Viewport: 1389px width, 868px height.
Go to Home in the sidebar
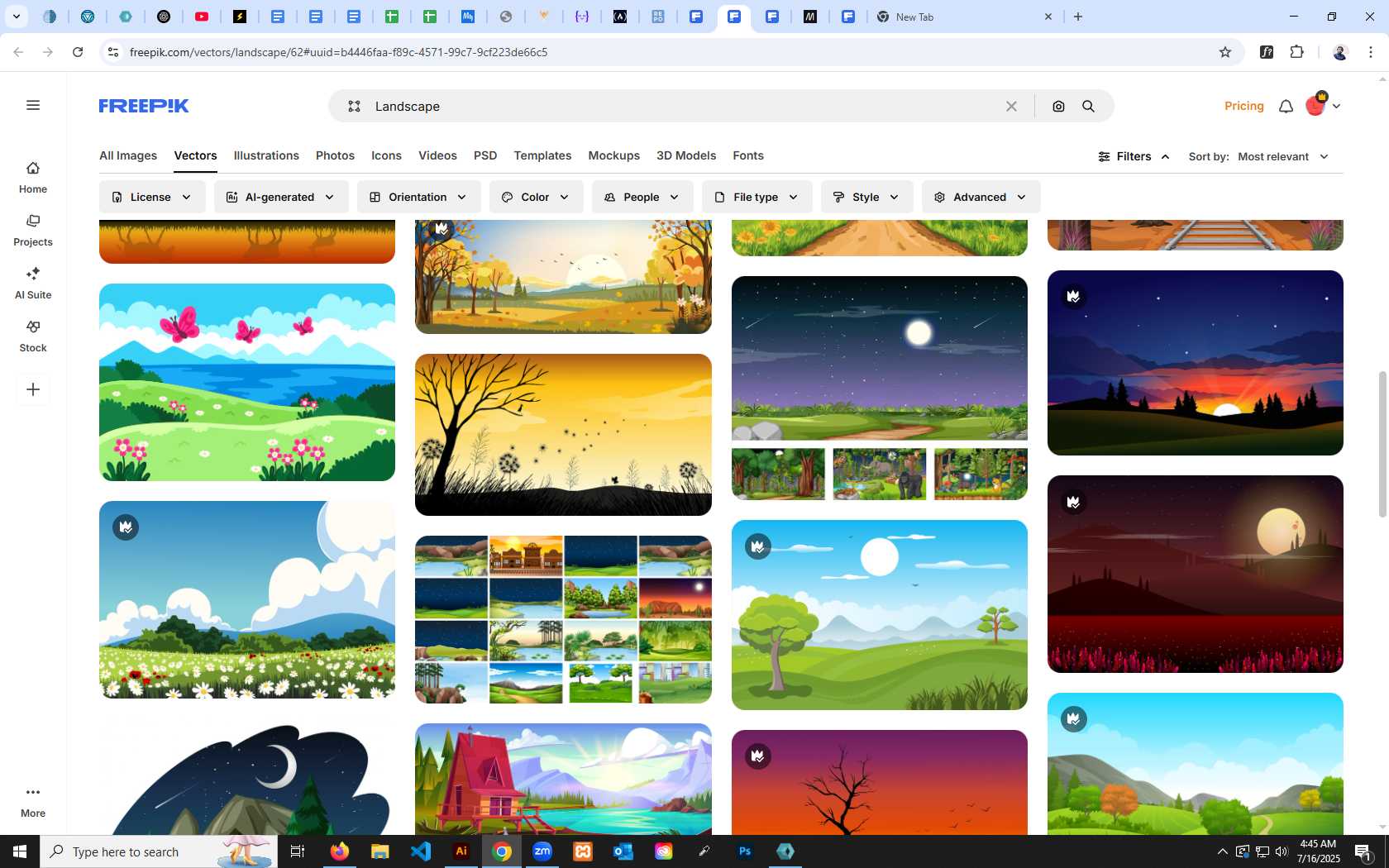33,178
